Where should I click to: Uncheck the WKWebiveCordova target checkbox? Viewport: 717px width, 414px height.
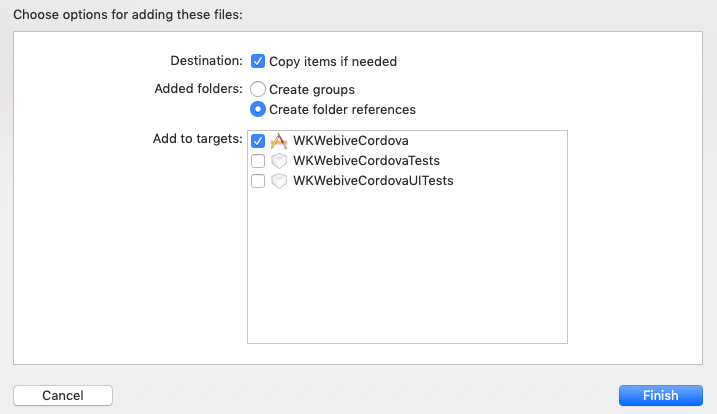coord(258,141)
